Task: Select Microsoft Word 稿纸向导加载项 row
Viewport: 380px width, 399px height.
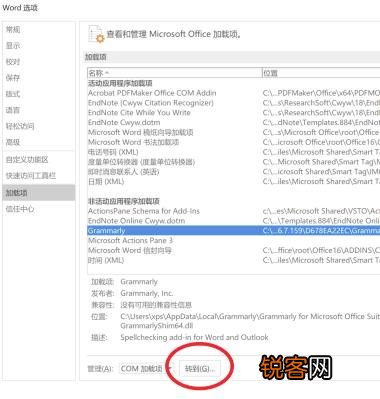Action: click(x=234, y=132)
